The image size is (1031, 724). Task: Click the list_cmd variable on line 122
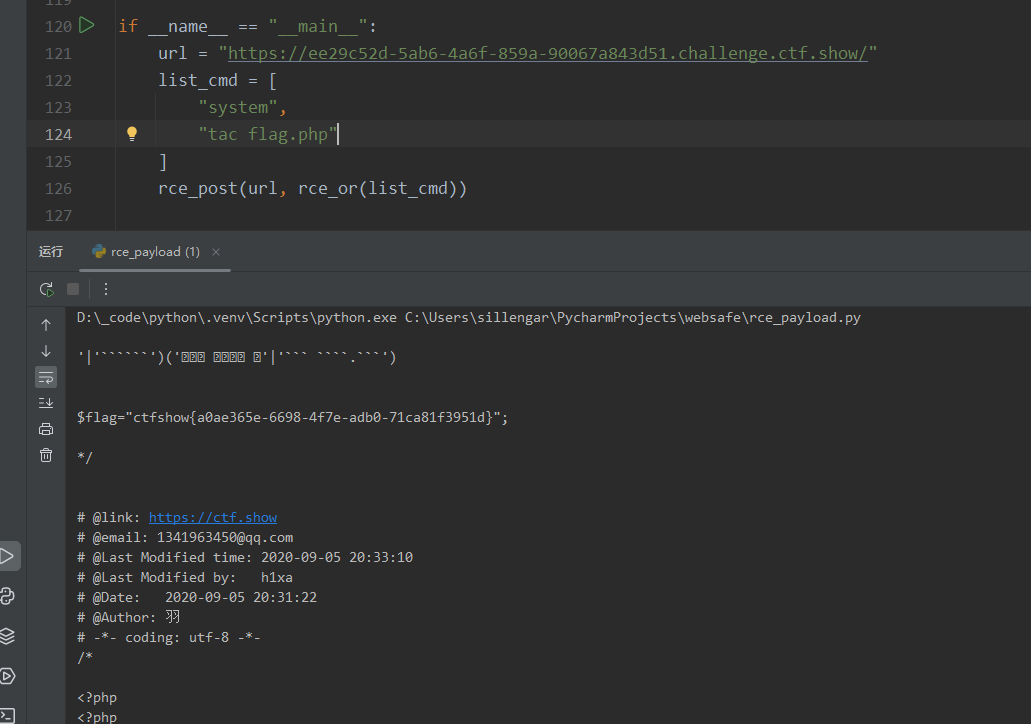[x=198, y=80]
